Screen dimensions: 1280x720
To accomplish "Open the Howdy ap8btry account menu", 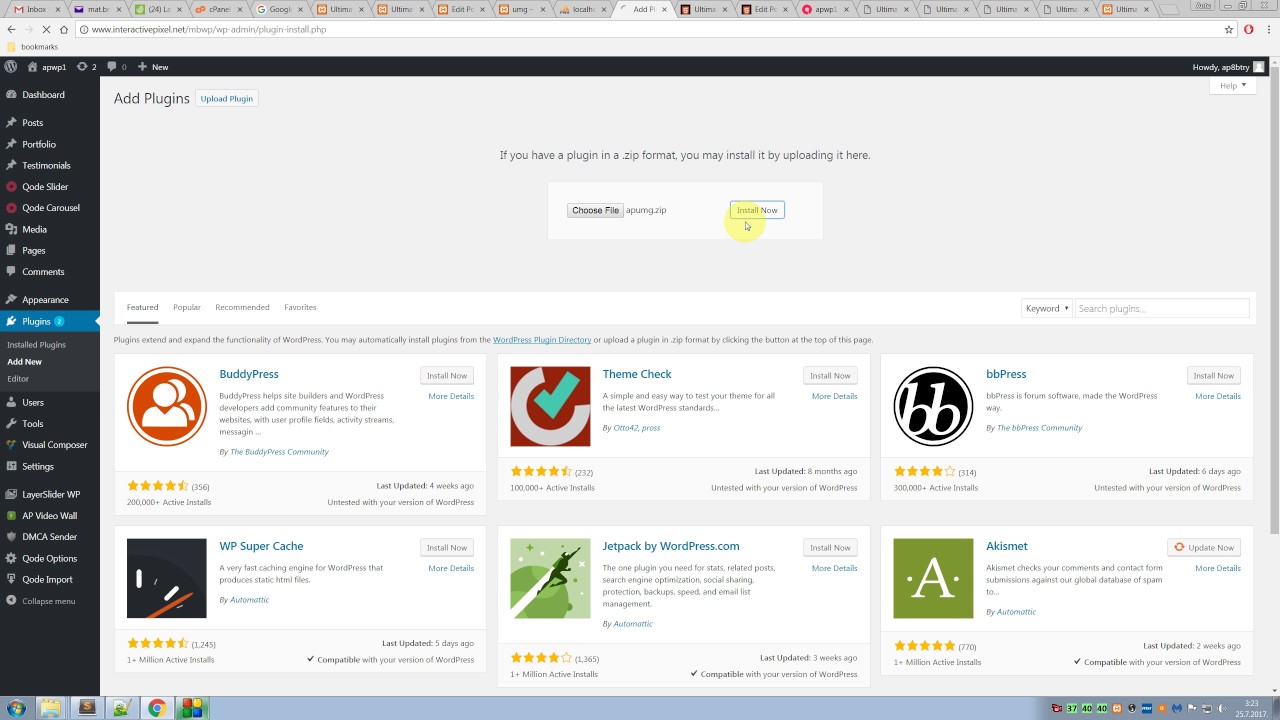I will tap(1228, 67).
